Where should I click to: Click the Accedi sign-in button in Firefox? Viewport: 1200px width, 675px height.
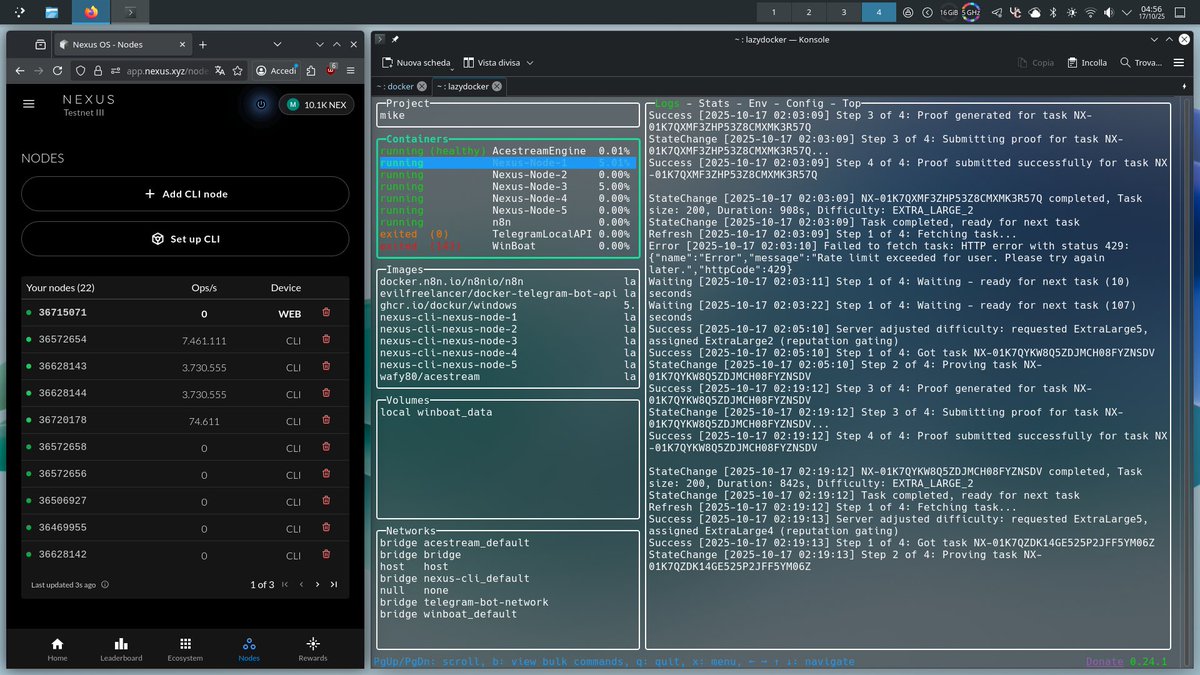coord(276,71)
